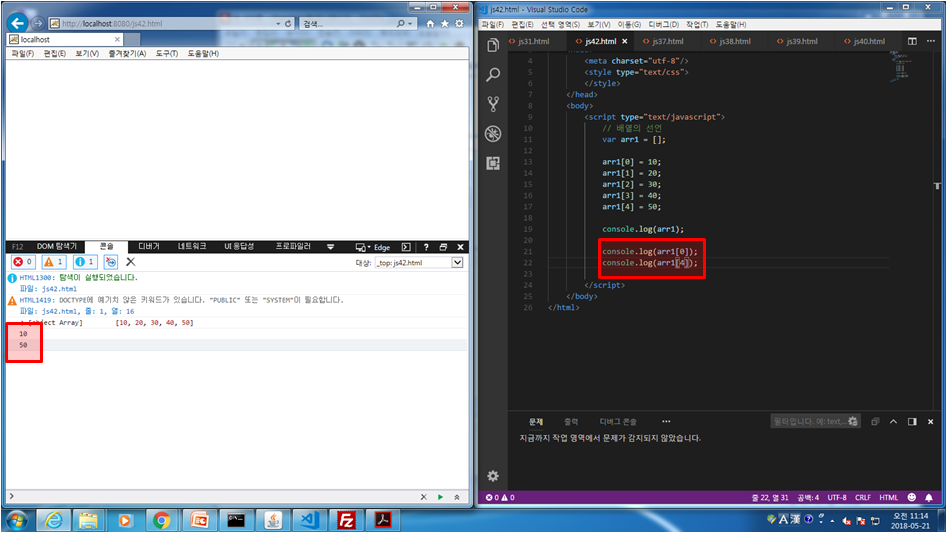The image size is (947, 533).
Task: Refresh the page in Internet Explorer
Action: click(288, 24)
